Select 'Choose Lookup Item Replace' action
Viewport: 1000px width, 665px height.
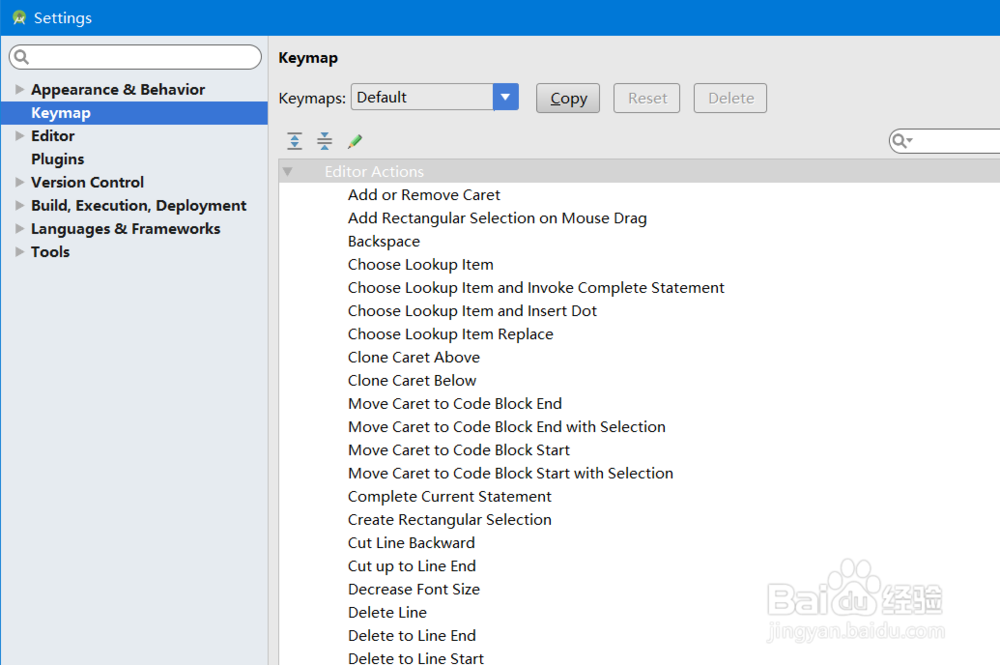[451, 334]
